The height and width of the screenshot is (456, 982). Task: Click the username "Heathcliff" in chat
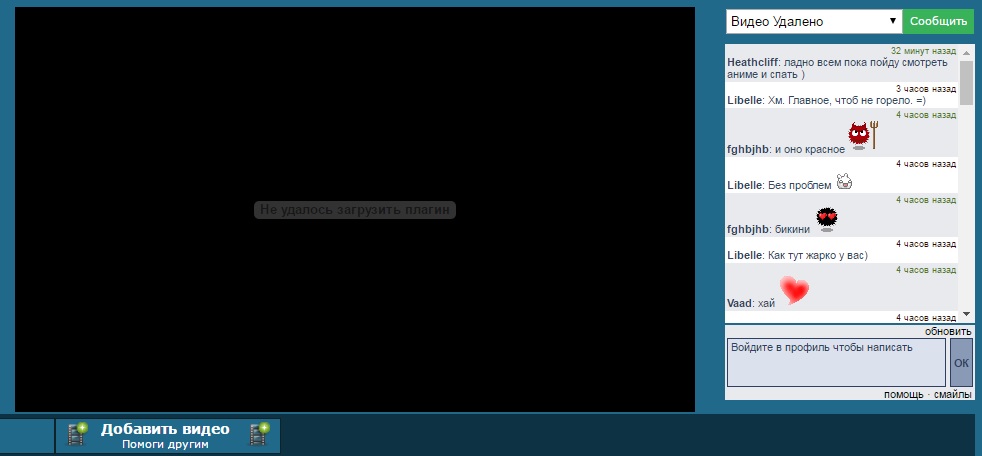pyautogui.click(x=752, y=63)
